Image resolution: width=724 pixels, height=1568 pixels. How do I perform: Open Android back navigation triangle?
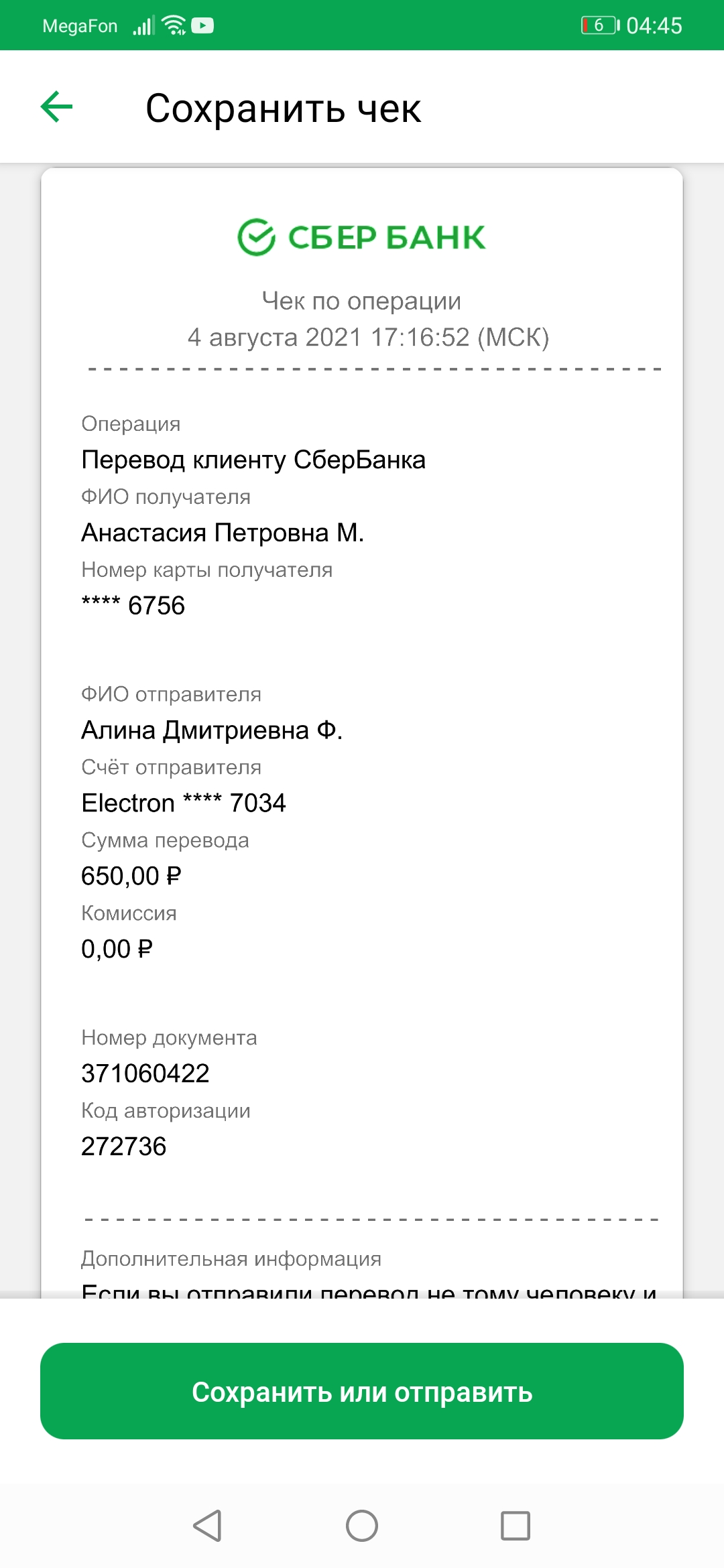point(207,1526)
